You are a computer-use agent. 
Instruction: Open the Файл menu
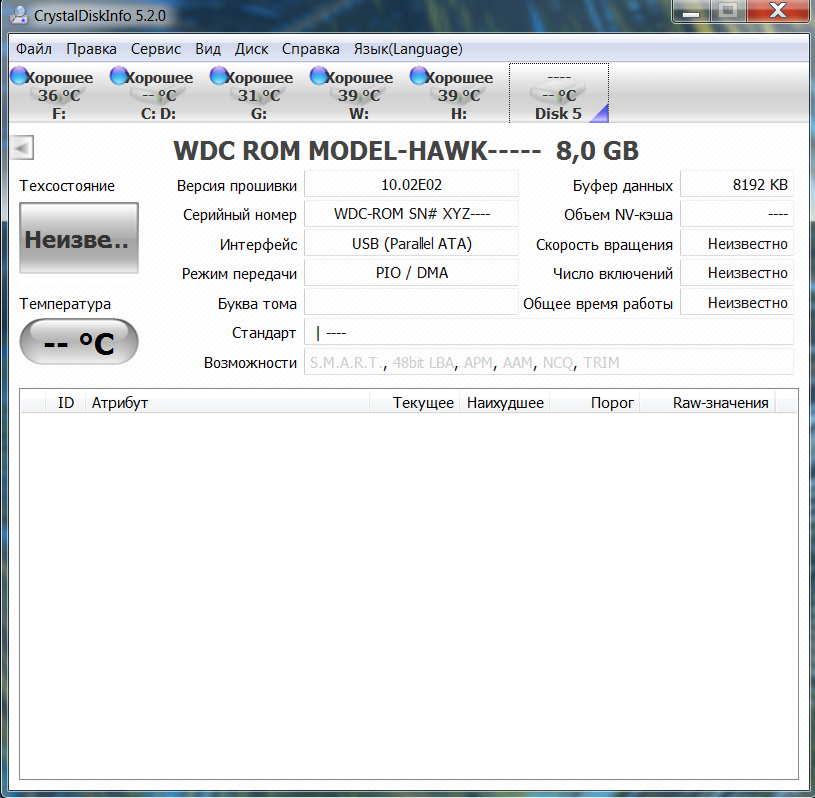pyautogui.click(x=34, y=49)
